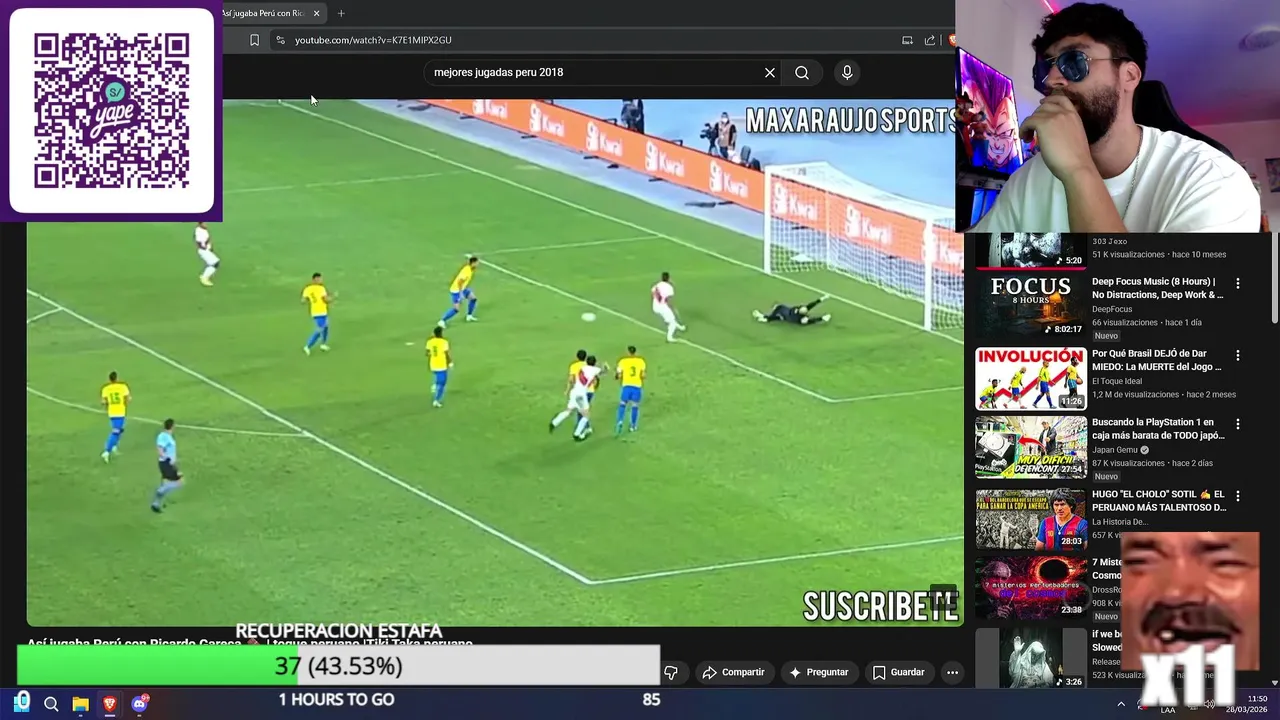This screenshot has width=1280, height=720.
Task: Open options menu for PlayStation 1 video
Action: (1238, 424)
